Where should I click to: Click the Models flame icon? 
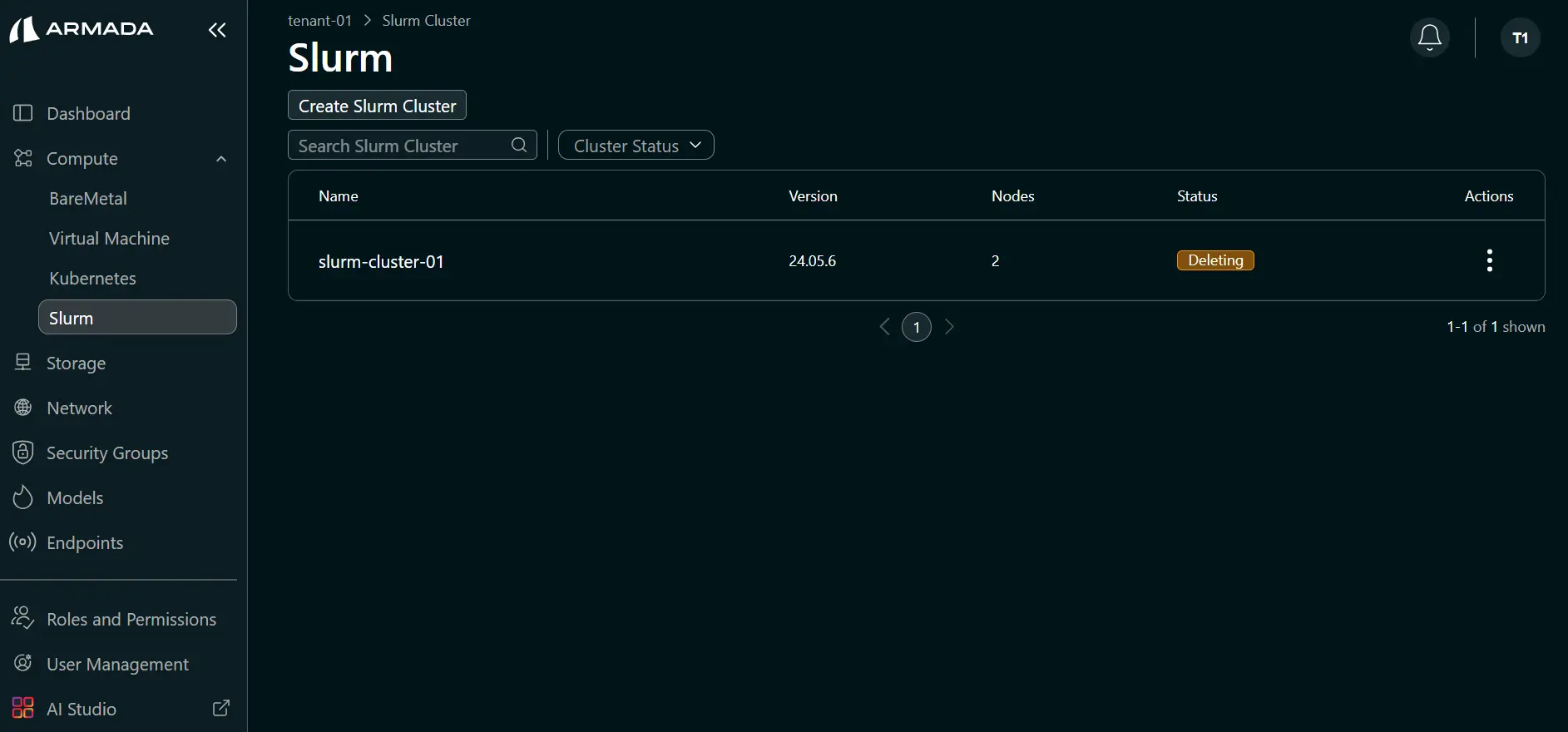(23, 497)
